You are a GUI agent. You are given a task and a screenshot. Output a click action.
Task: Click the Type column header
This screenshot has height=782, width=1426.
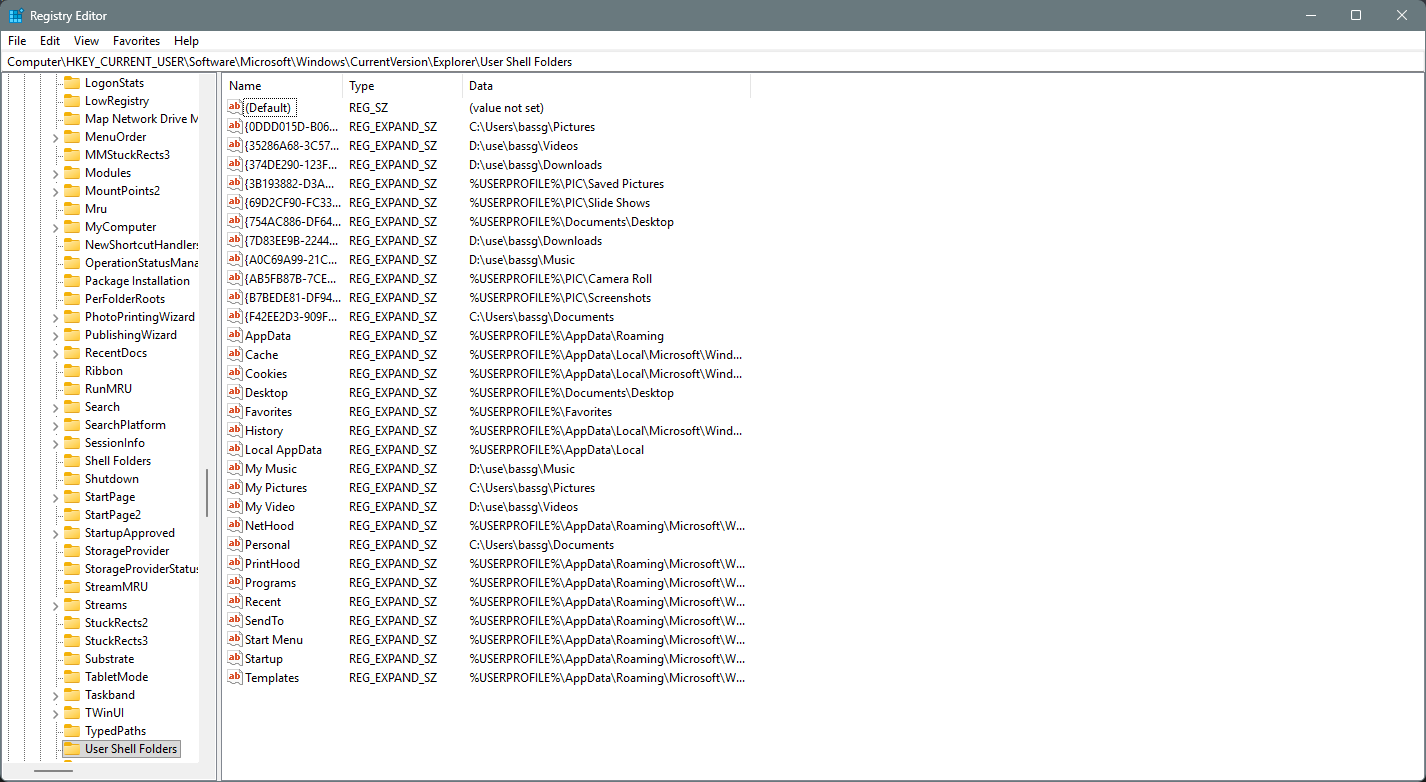click(x=402, y=86)
